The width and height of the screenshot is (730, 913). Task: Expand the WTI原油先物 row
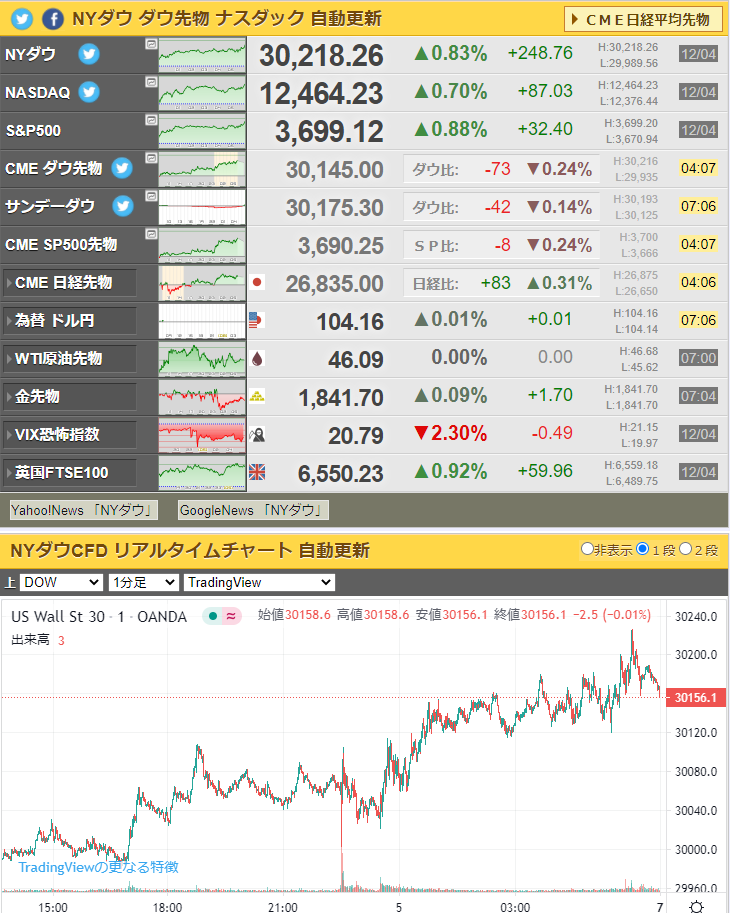pyautogui.click(x=70, y=359)
